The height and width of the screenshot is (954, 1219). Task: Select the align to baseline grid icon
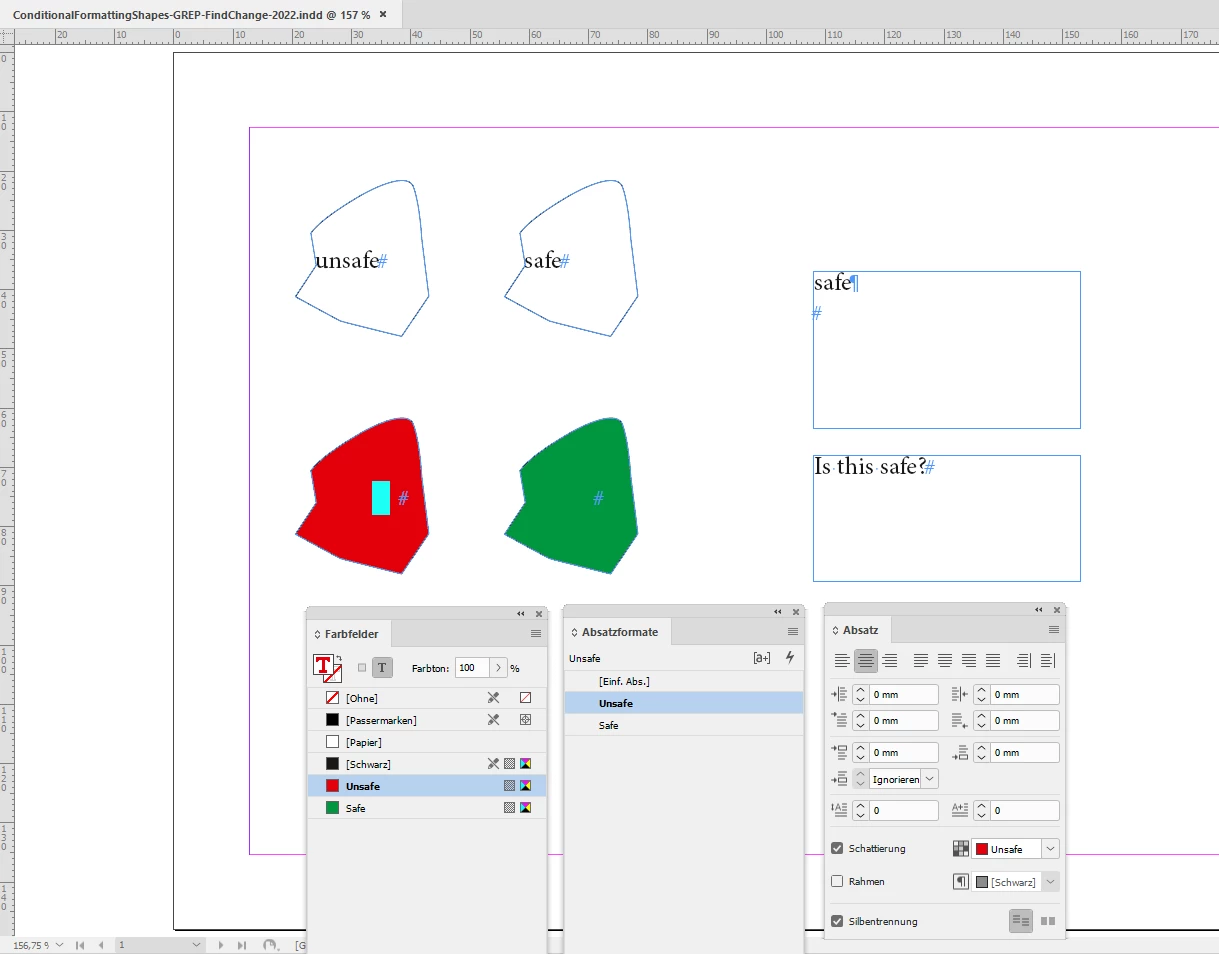(1047, 921)
